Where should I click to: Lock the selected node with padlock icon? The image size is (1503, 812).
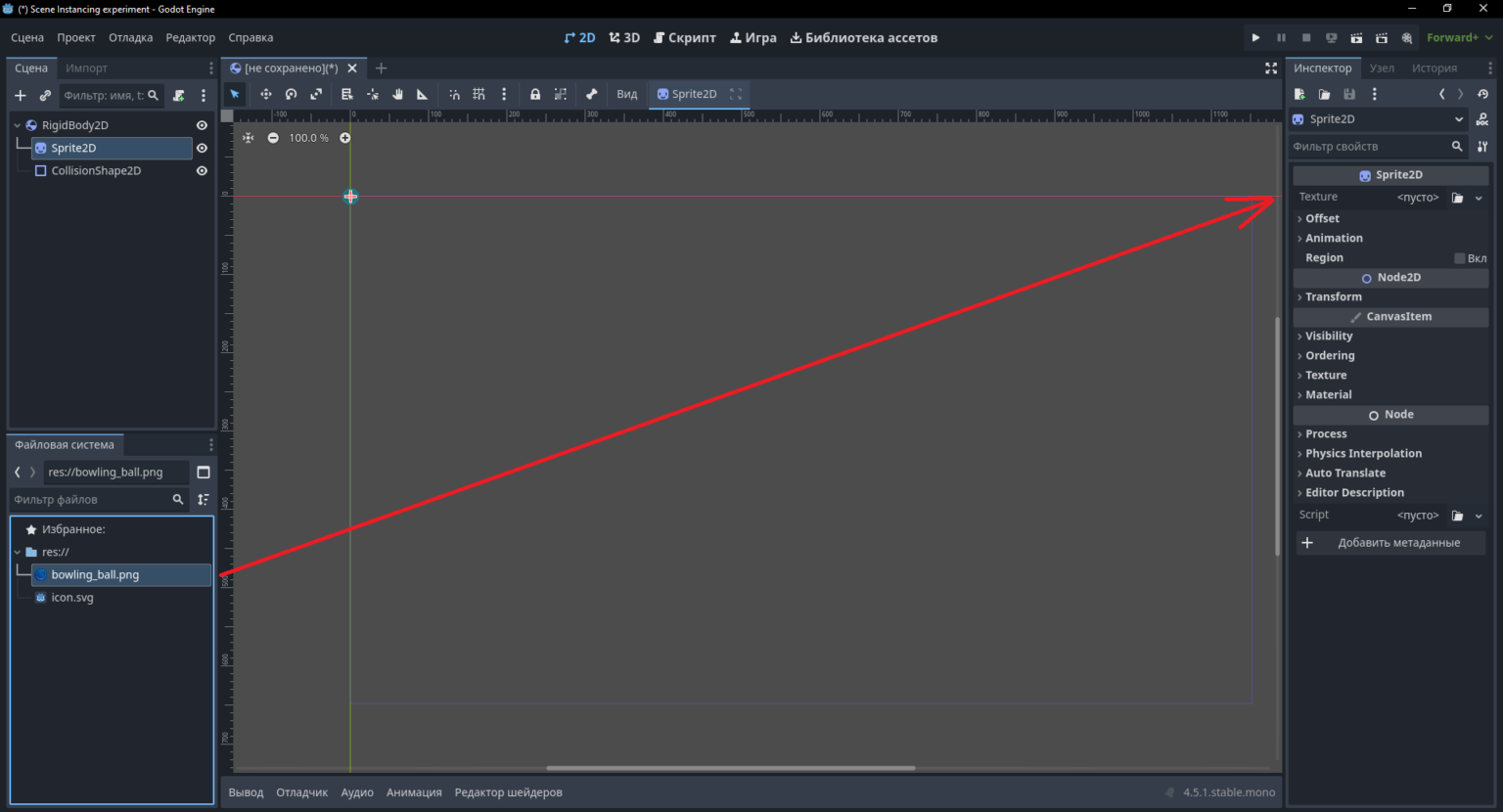point(535,94)
